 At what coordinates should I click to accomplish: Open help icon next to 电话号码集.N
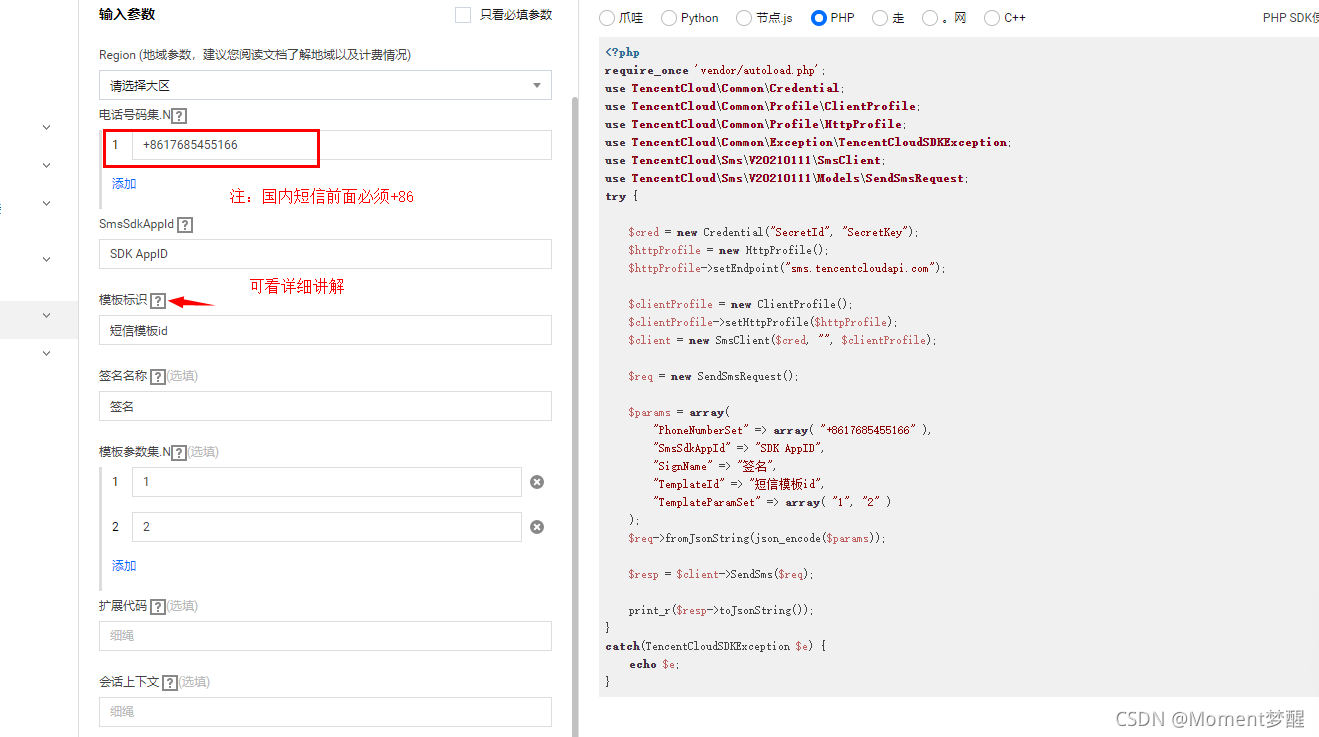click(x=180, y=116)
